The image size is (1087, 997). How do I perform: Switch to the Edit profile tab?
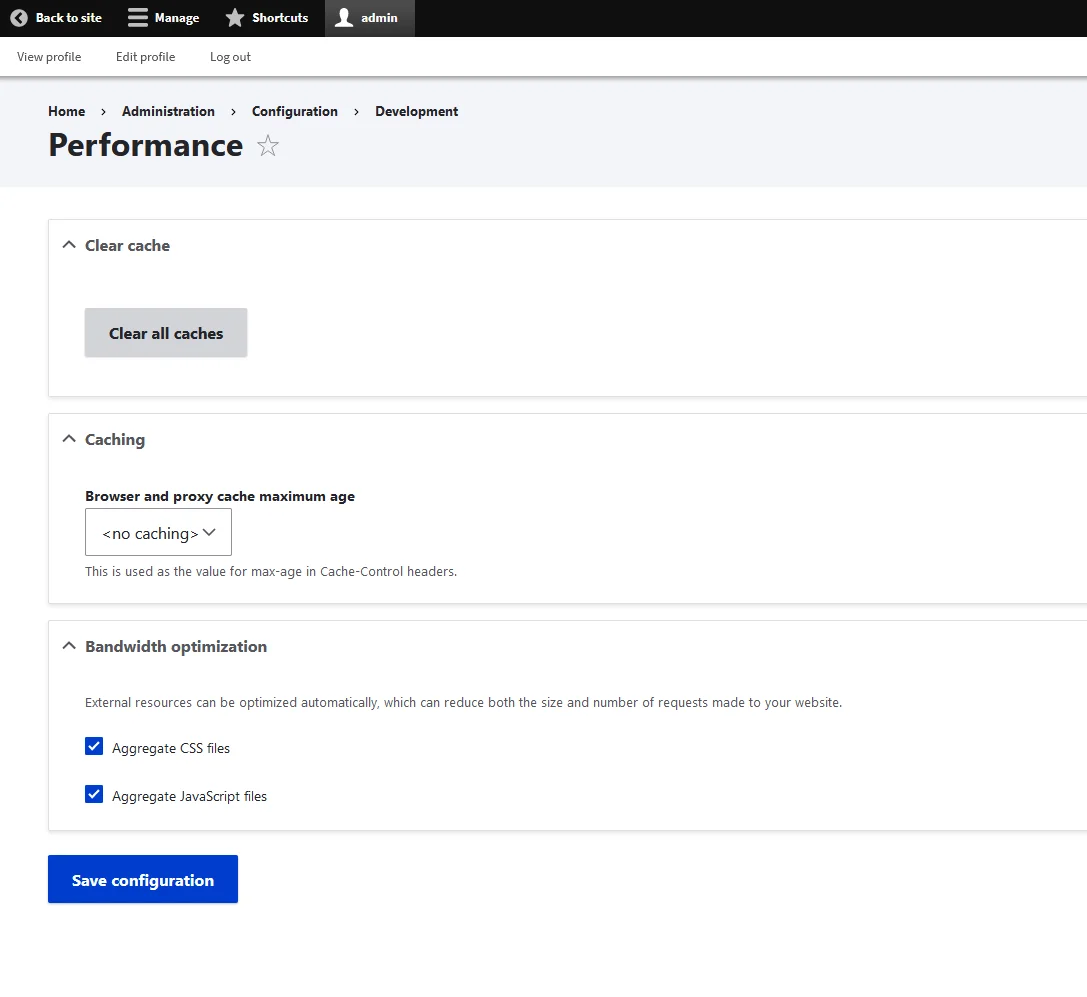click(144, 57)
